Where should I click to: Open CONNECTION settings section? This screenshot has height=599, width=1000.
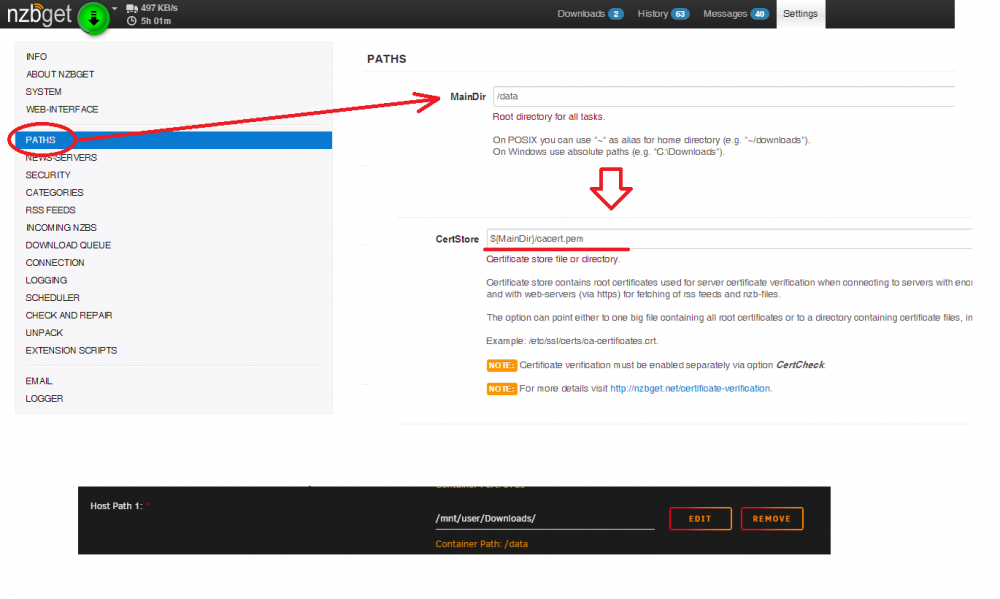tap(55, 263)
